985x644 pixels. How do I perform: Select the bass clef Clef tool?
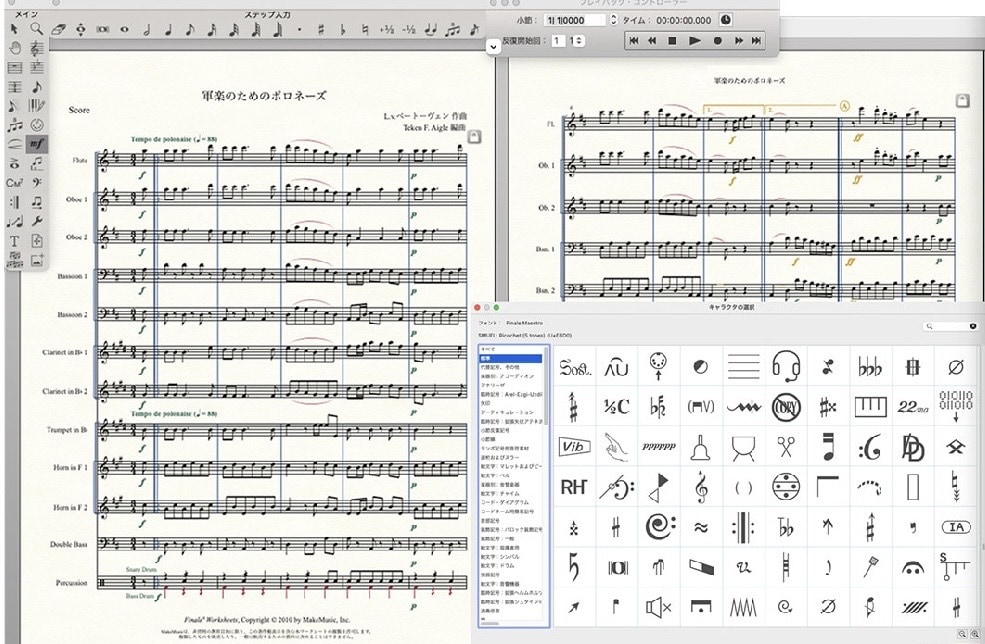[36, 183]
